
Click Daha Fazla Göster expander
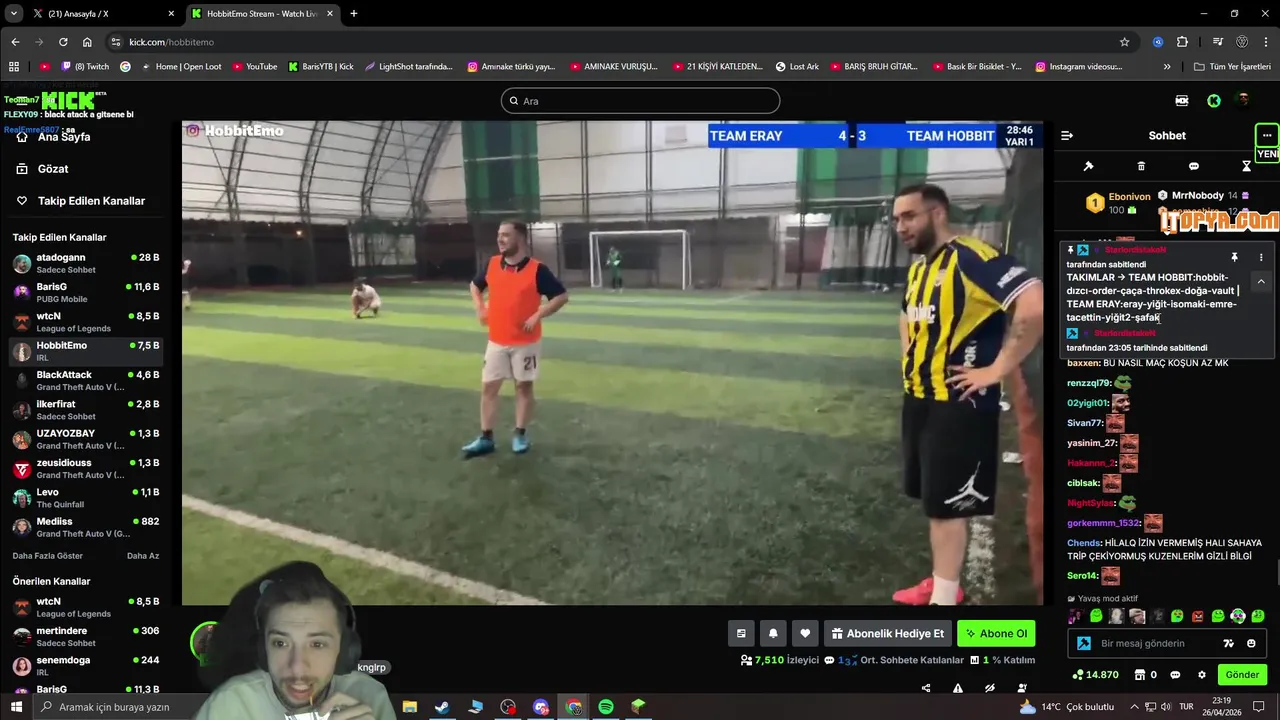48,556
